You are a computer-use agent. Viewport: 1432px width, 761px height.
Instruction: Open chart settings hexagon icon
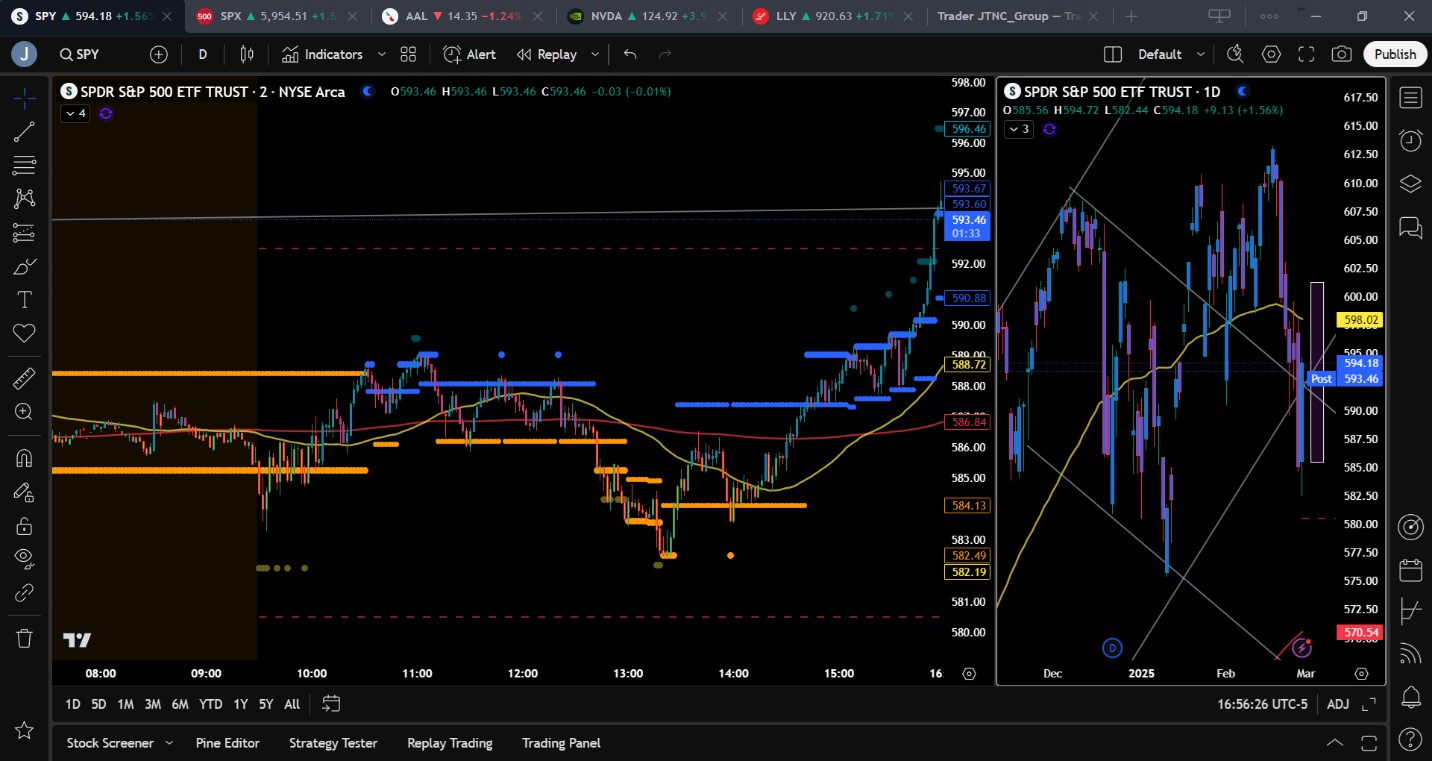click(x=1271, y=54)
